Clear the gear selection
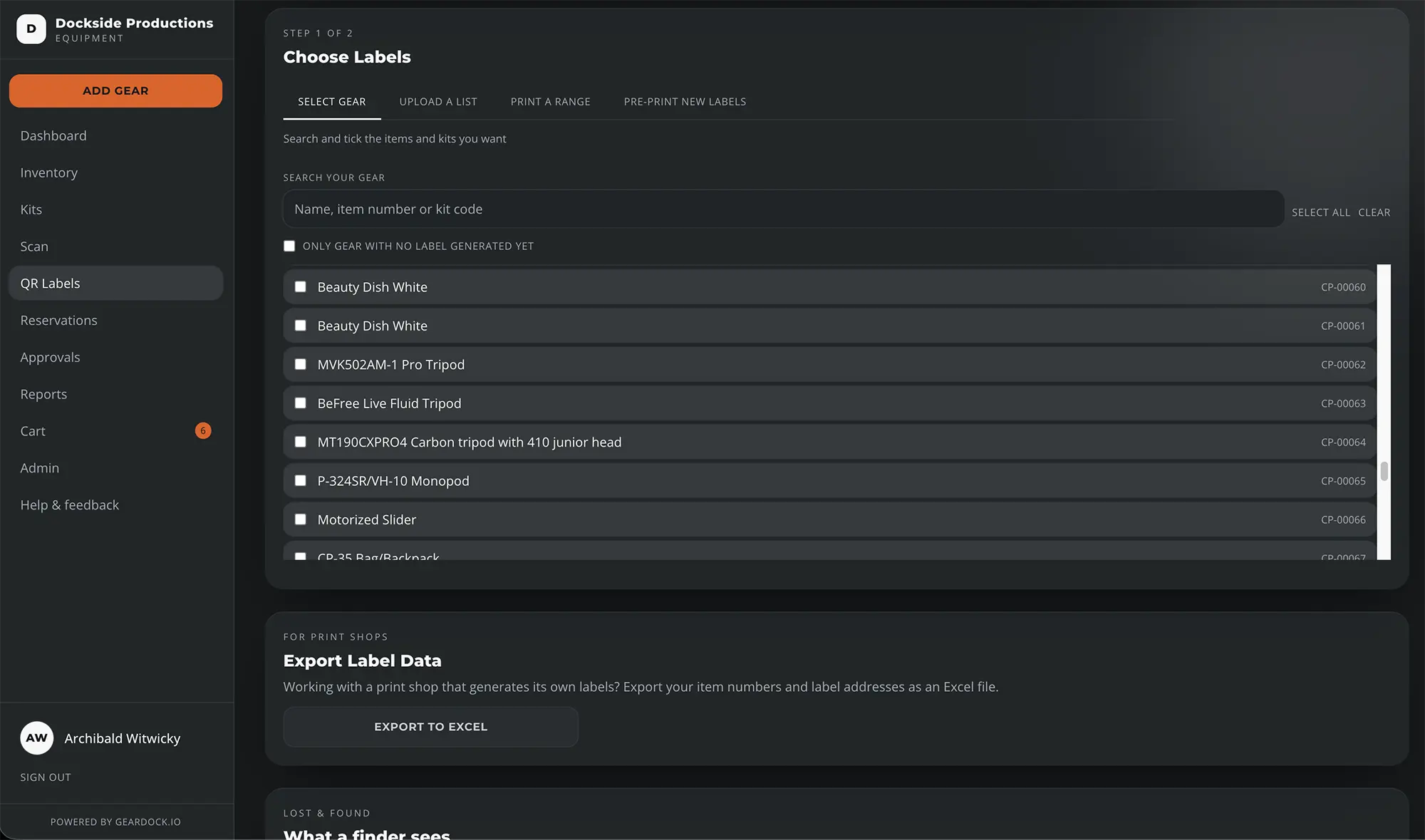 click(x=1374, y=212)
